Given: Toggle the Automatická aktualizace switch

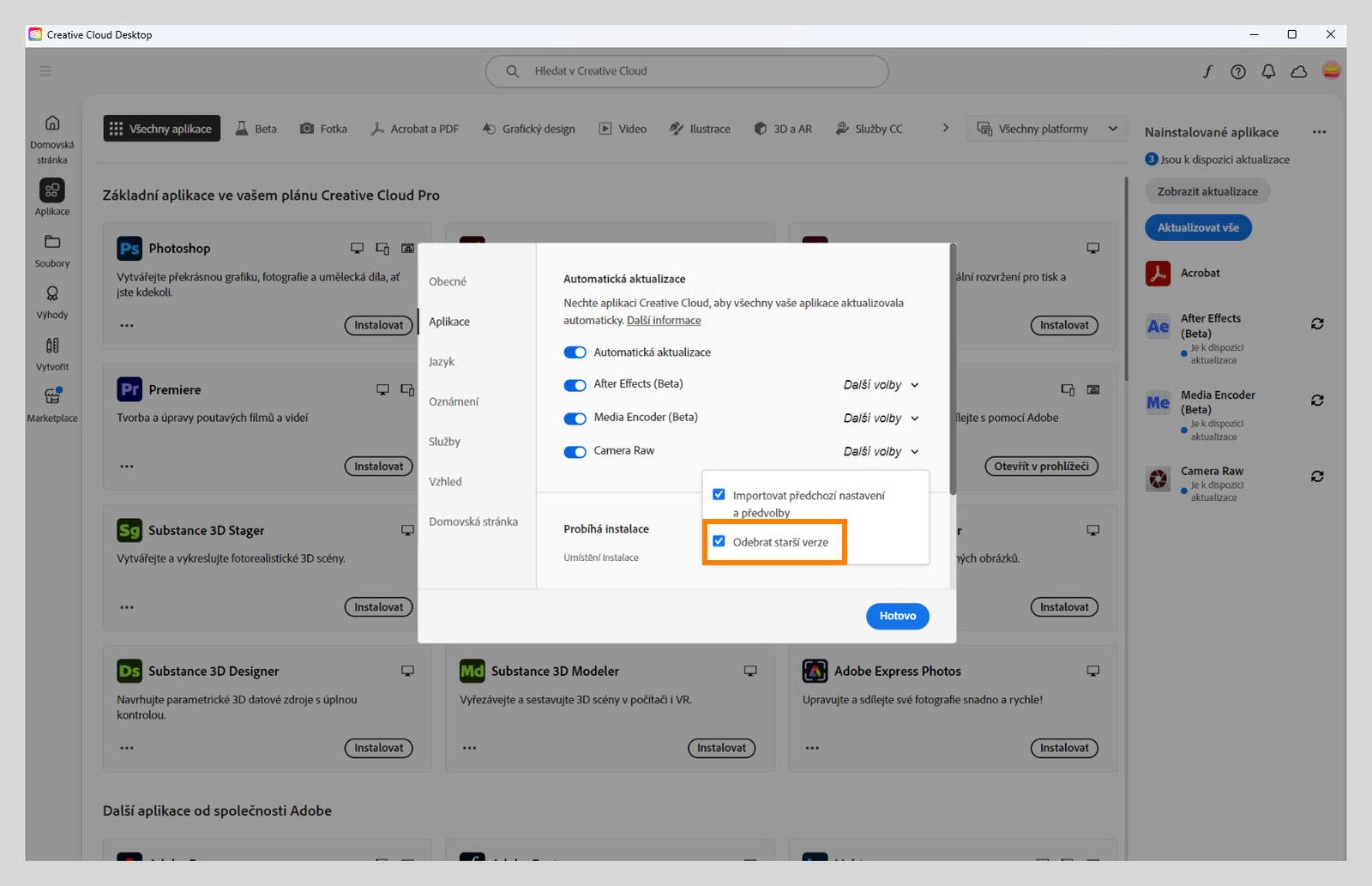Looking at the screenshot, I should (x=575, y=353).
